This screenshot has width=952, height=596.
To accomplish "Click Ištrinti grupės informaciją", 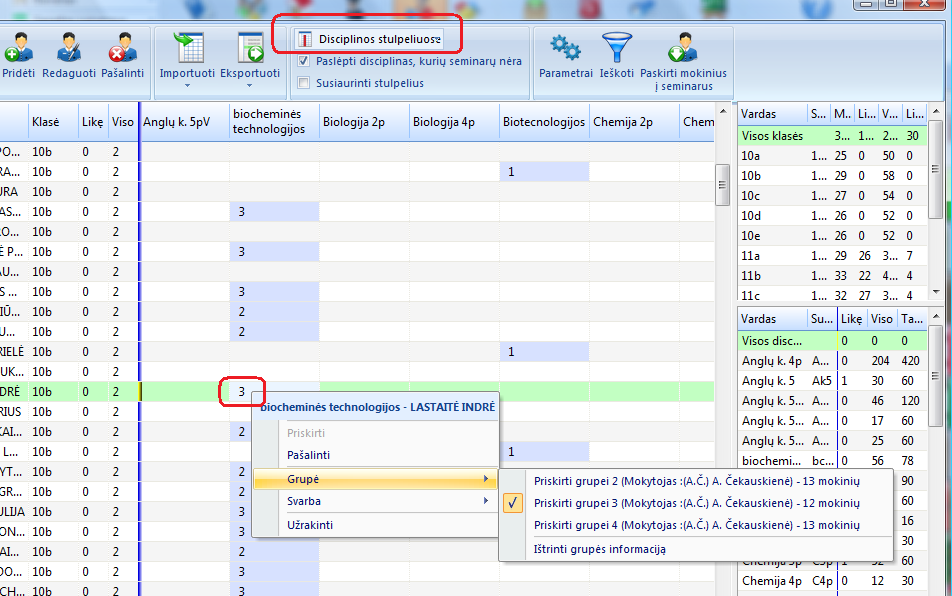I will point(600,549).
